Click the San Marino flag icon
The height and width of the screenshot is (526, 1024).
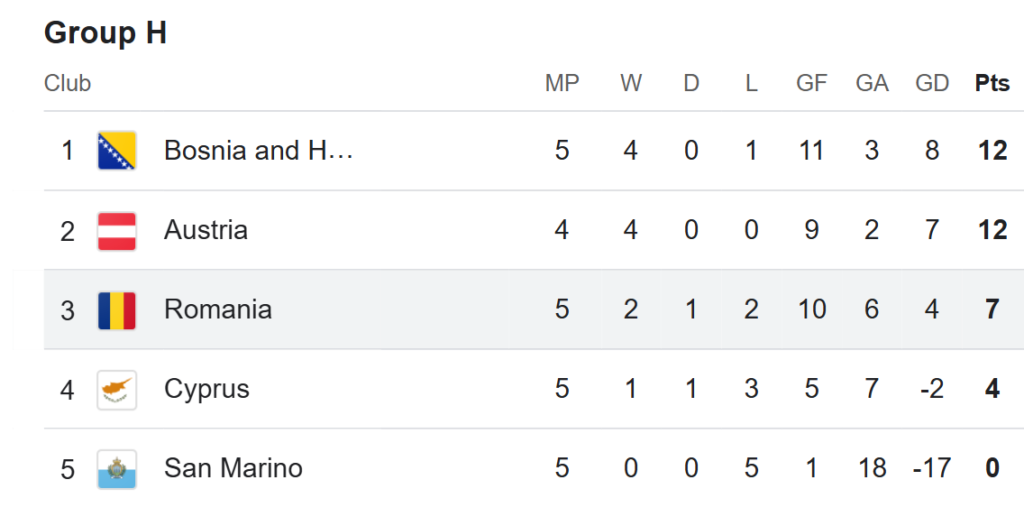[x=117, y=469]
